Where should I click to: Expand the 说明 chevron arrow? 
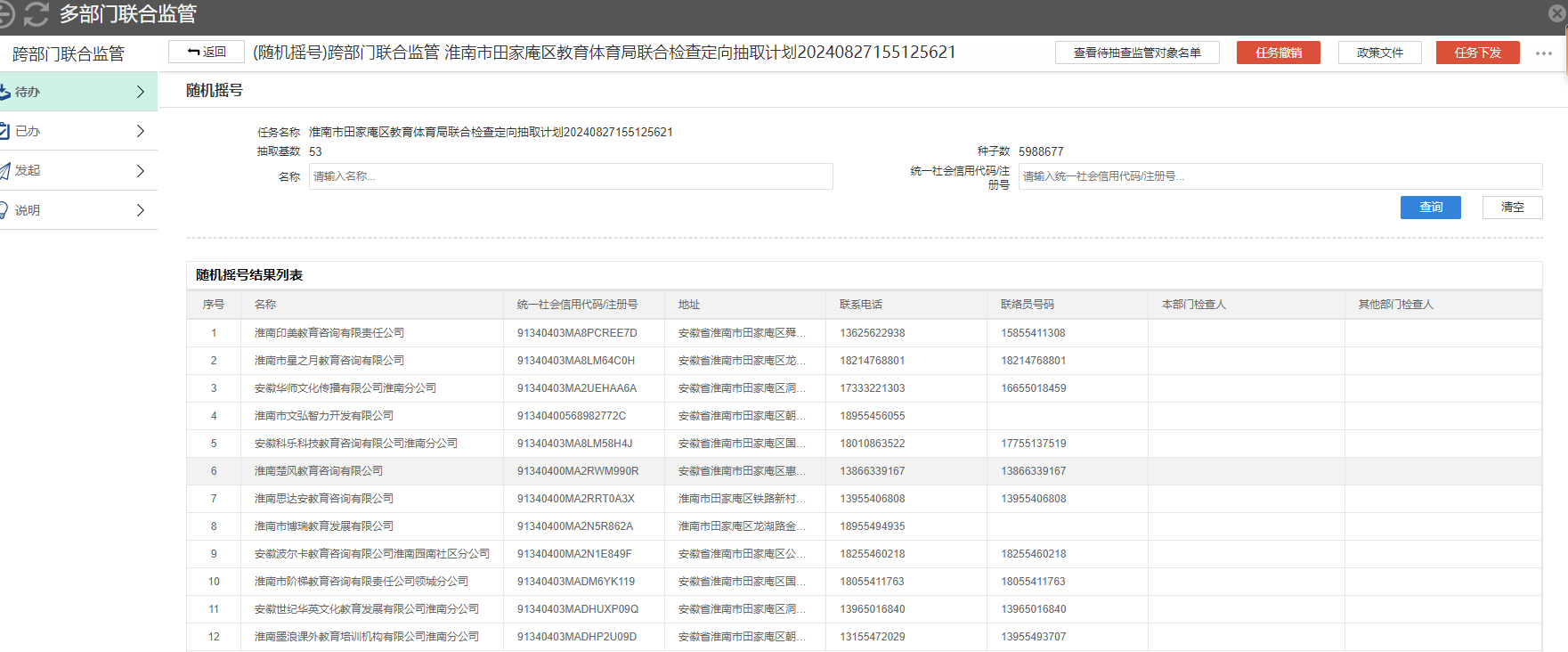coord(141,210)
